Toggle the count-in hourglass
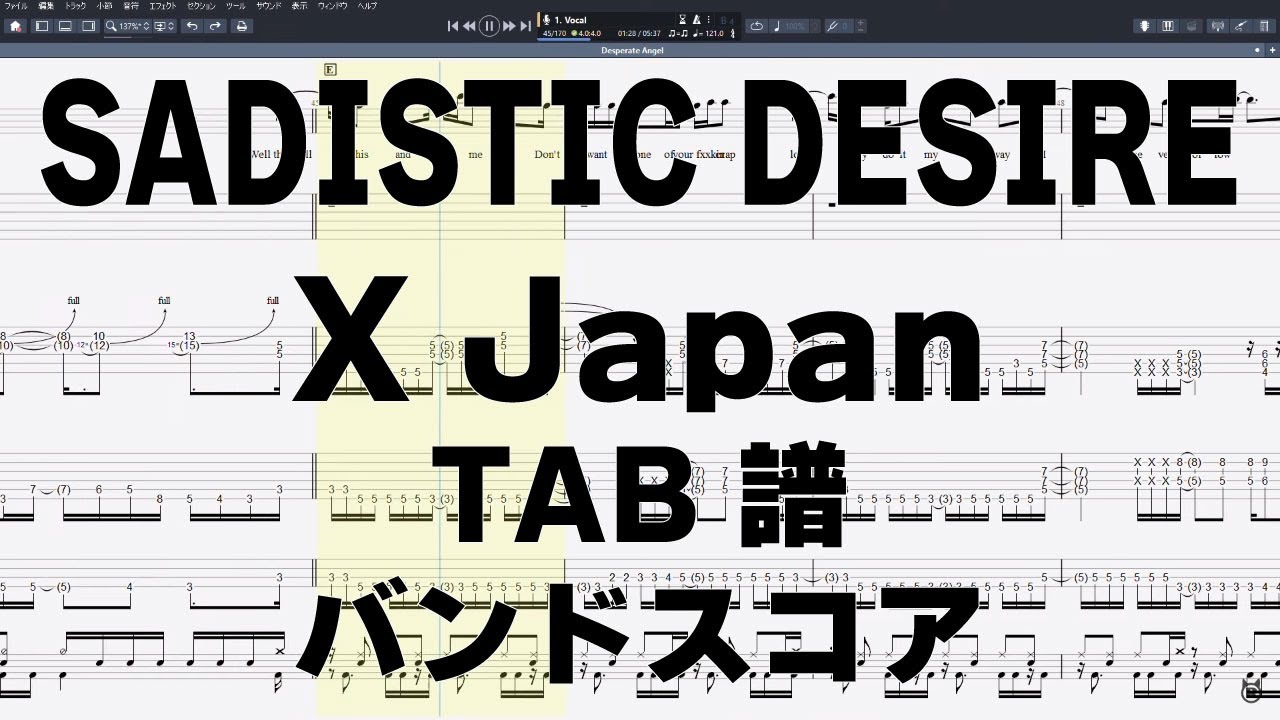This screenshot has height=720, width=1280. pyautogui.click(x=683, y=19)
